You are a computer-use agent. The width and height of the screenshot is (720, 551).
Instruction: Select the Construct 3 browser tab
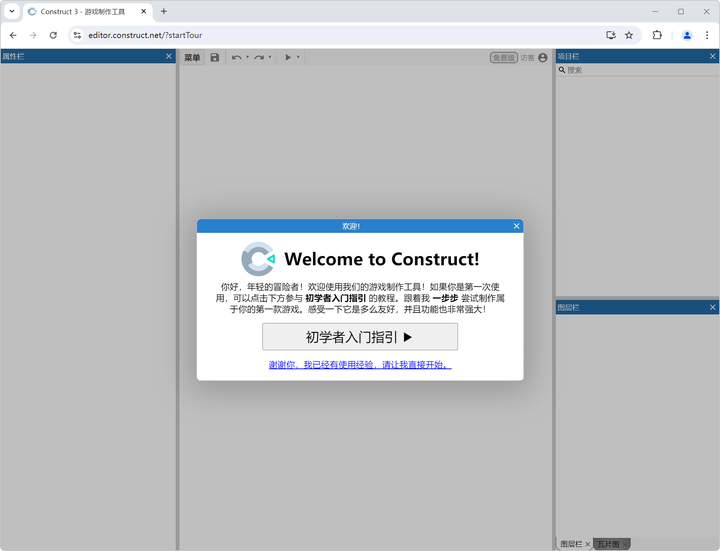pos(87,11)
